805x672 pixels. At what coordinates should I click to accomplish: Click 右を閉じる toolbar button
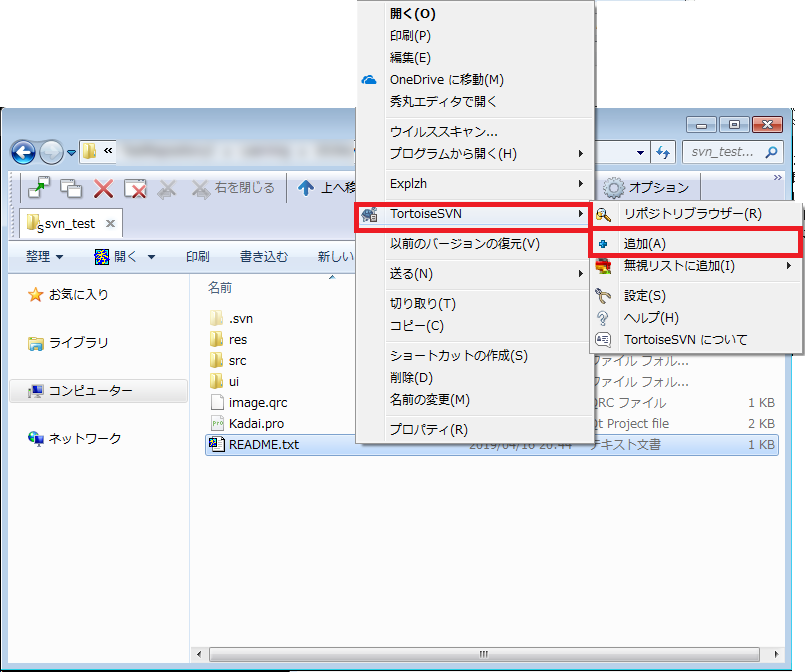[x=234, y=188]
